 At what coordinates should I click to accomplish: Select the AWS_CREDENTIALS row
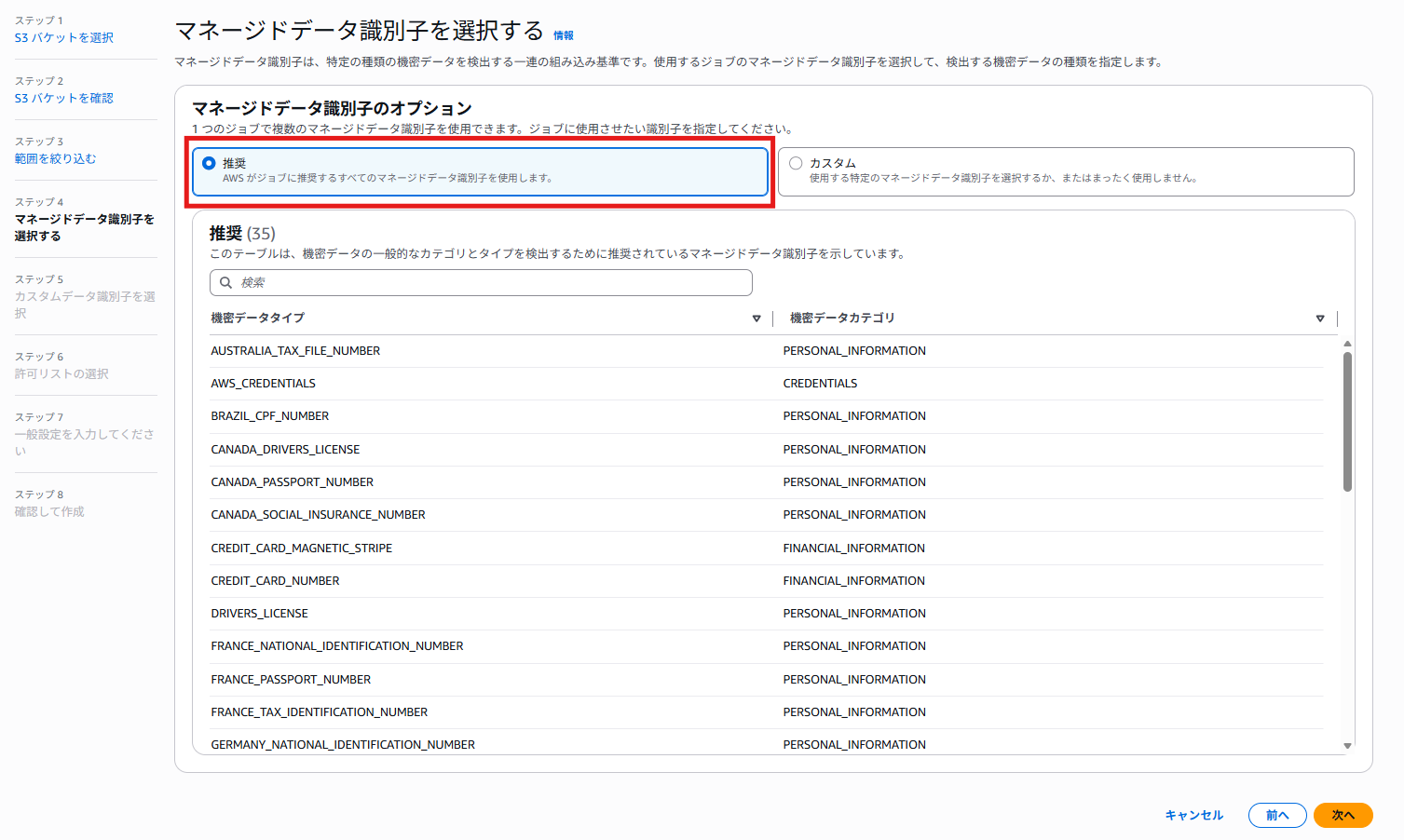[x=767, y=384]
